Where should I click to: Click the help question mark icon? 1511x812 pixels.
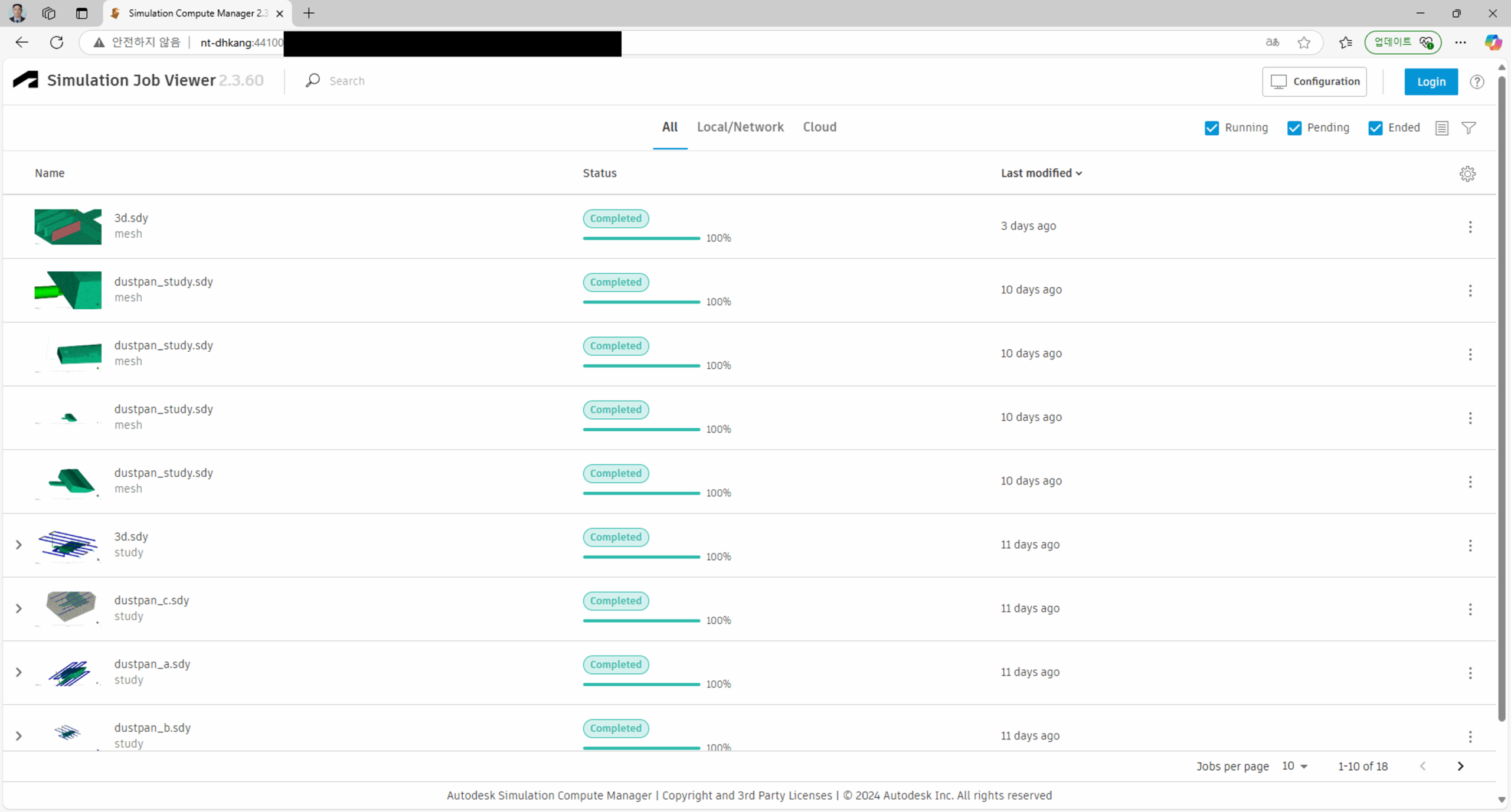1477,81
